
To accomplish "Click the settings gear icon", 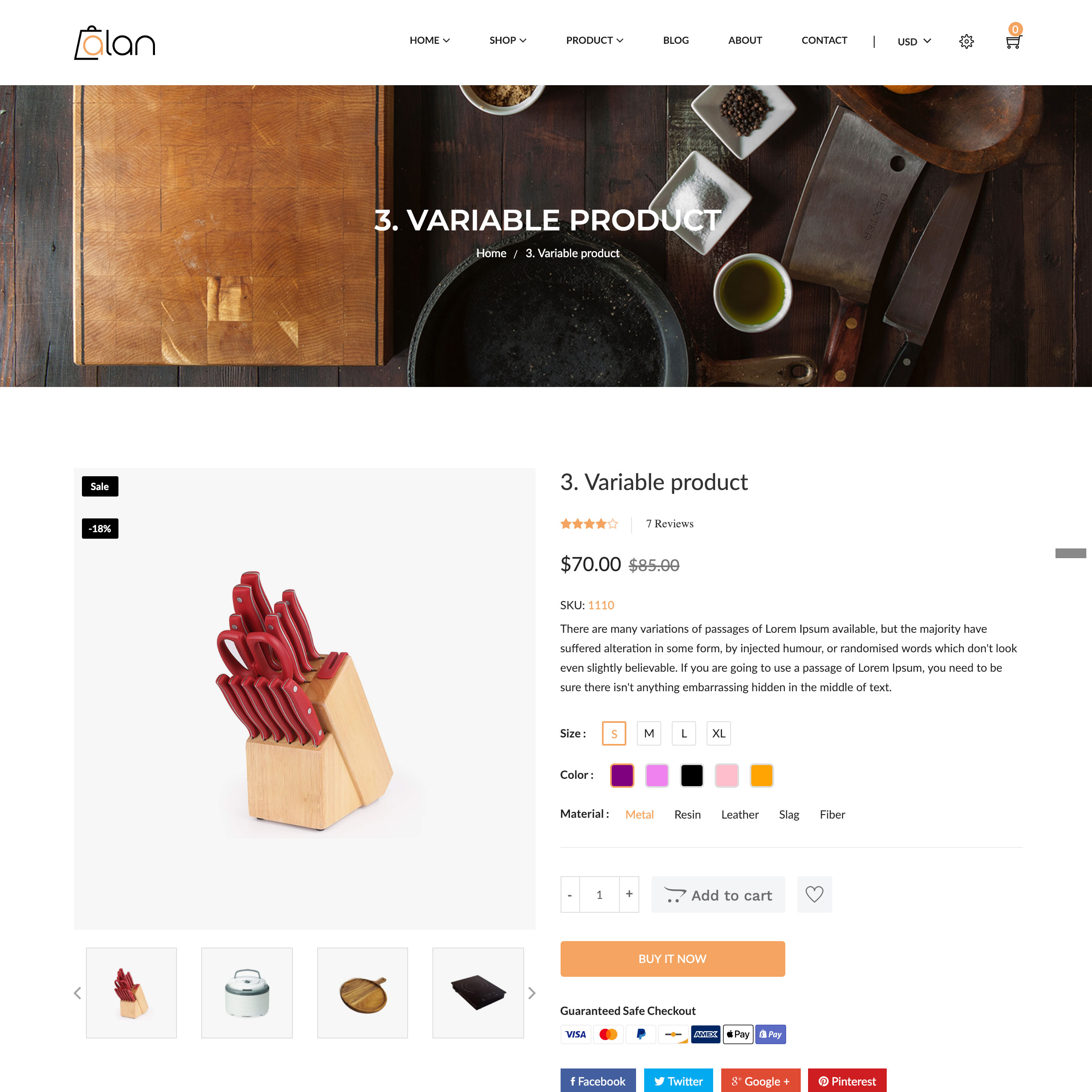I will click(967, 41).
